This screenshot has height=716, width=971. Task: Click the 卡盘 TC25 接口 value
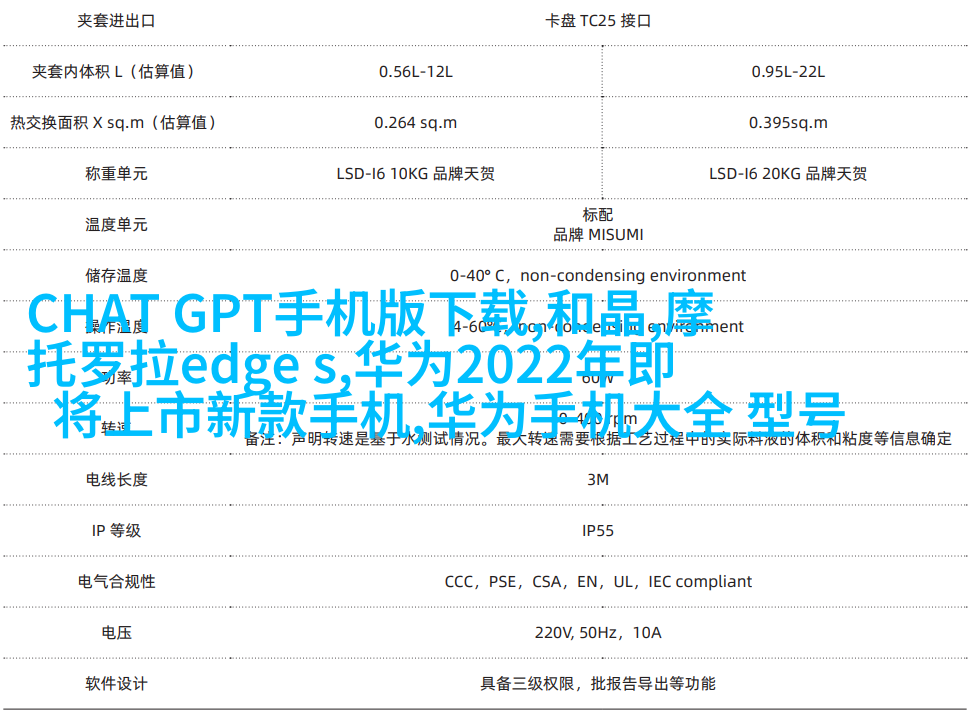(x=598, y=21)
